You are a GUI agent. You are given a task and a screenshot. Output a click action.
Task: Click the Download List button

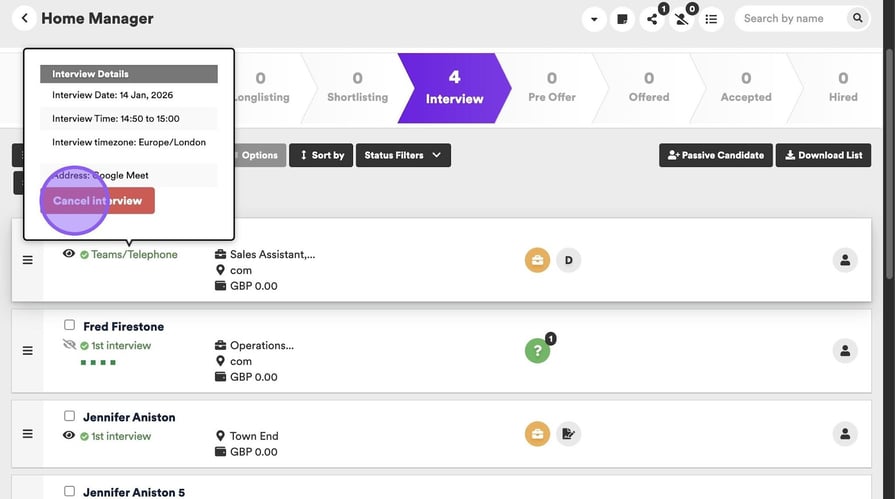[823, 155]
